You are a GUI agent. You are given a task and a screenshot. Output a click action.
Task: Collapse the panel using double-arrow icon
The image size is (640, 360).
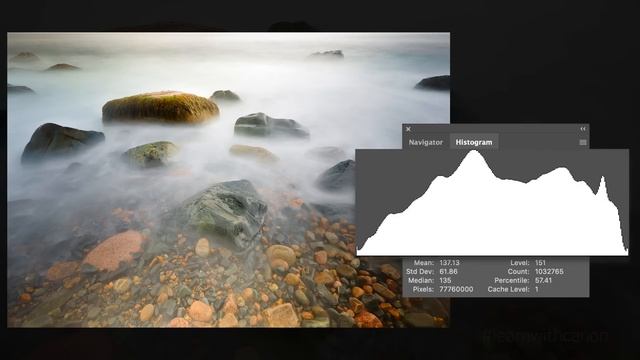click(583, 129)
